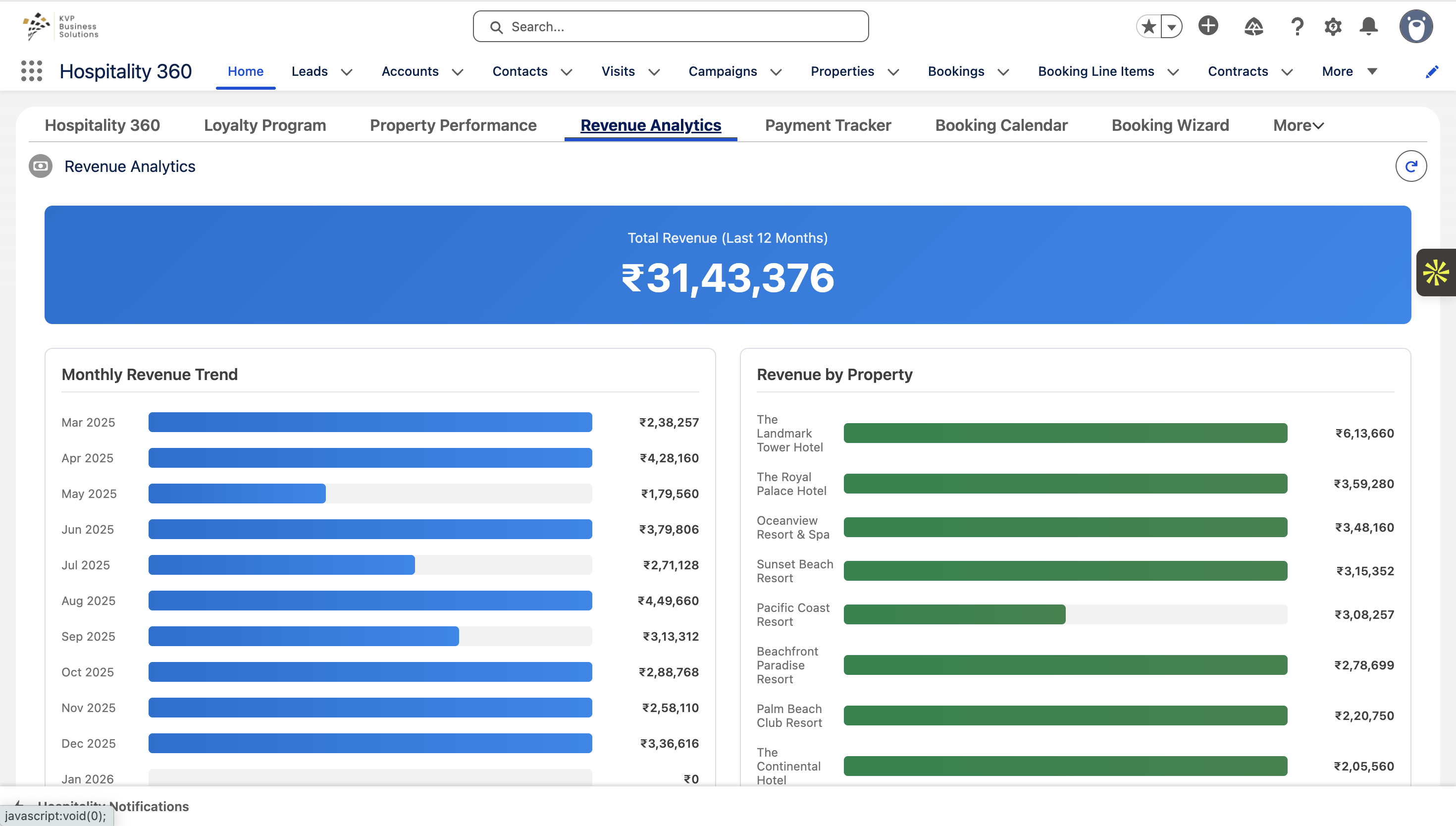Click the edit navigation pencil icon
The height and width of the screenshot is (826, 1456).
coord(1432,71)
